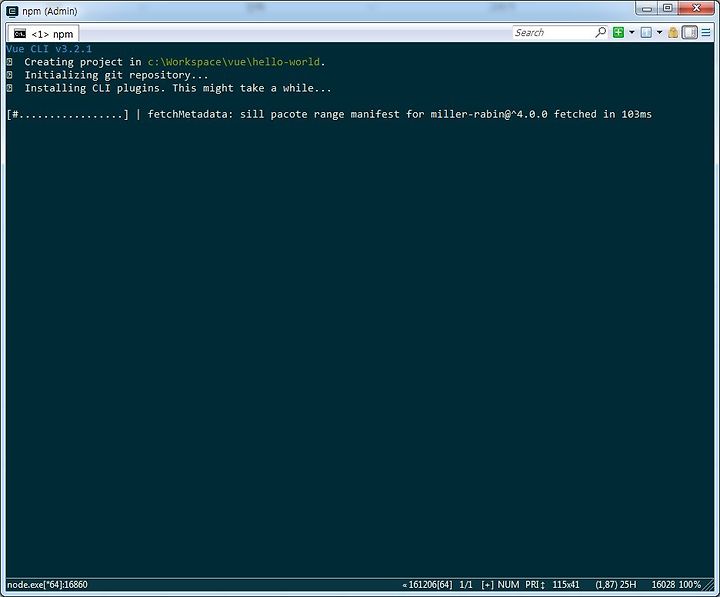Click the '[+]' new console status button
The width and height of the screenshot is (720, 597).
click(487, 585)
